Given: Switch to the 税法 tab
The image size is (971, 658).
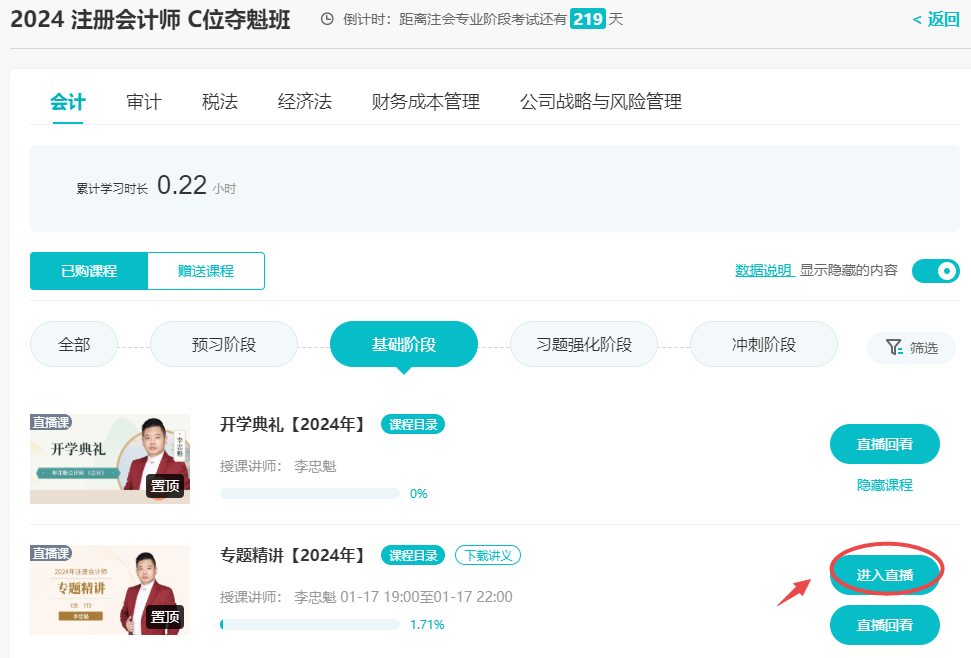Looking at the screenshot, I should click(x=219, y=101).
